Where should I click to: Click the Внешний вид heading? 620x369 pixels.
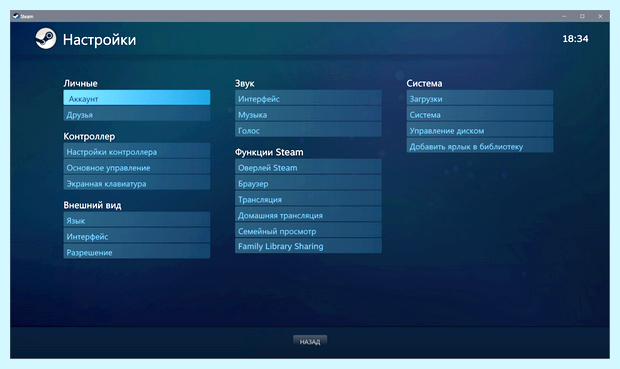tap(92, 205)
